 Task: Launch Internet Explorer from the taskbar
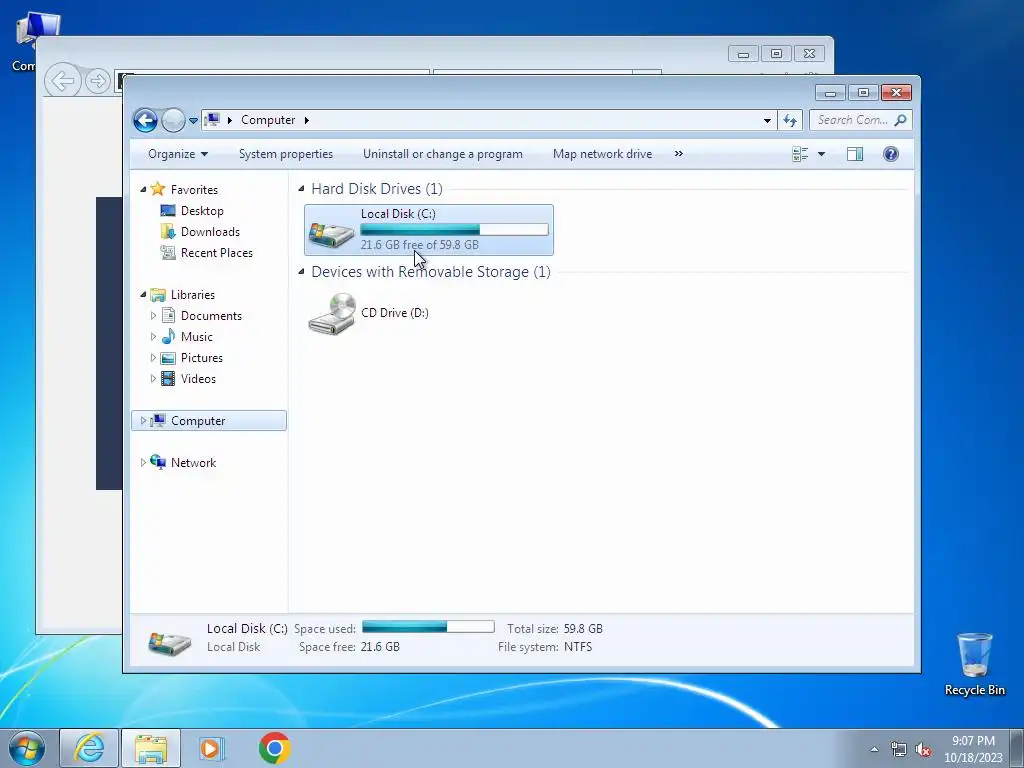pyautogui.click(x=89, y=748)
